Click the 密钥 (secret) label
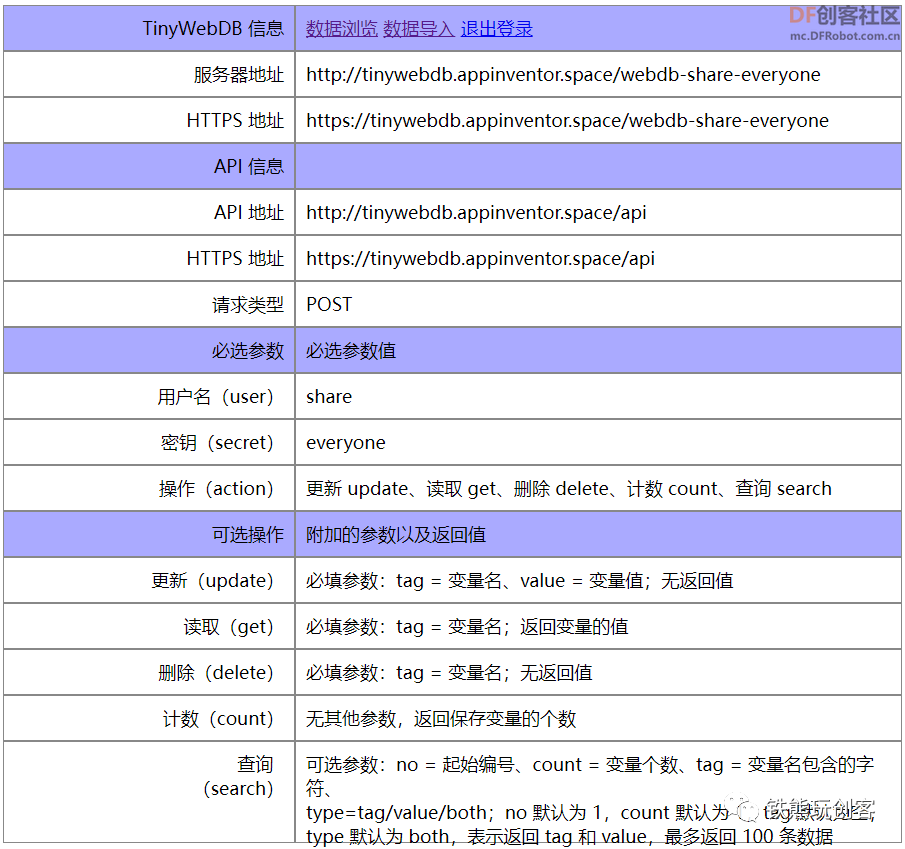Image resolution: width=905 pixels, height=849 pixels. 216,443
